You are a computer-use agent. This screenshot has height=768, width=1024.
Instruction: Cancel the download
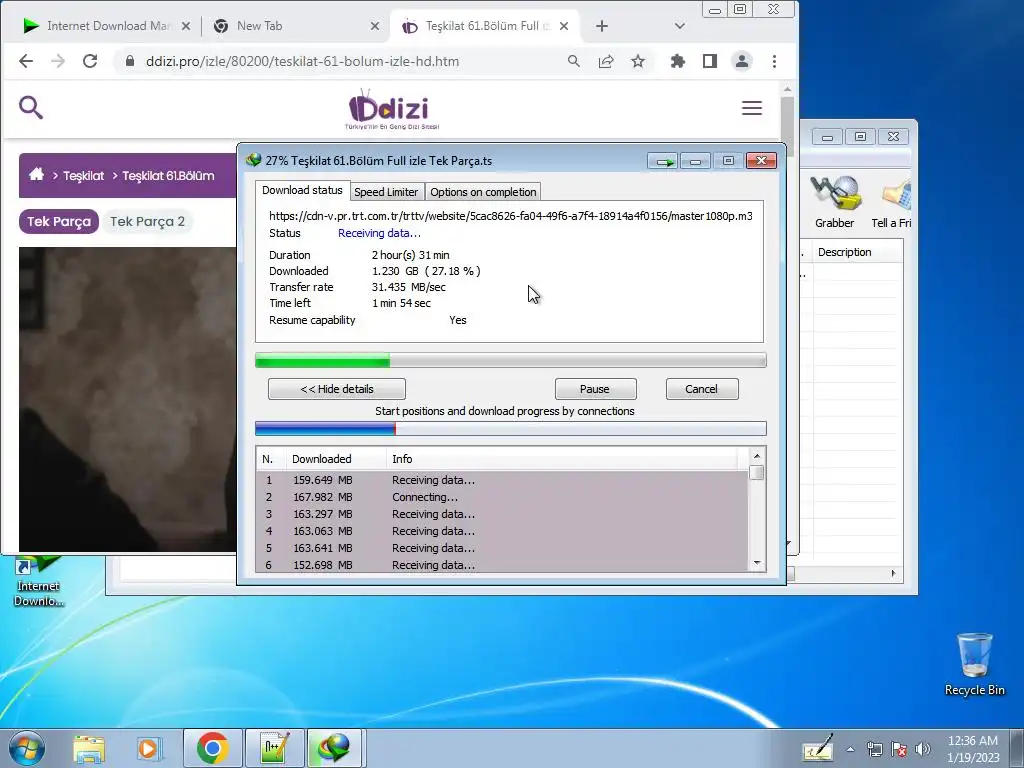pyautogui.click(x=702, y=389)
